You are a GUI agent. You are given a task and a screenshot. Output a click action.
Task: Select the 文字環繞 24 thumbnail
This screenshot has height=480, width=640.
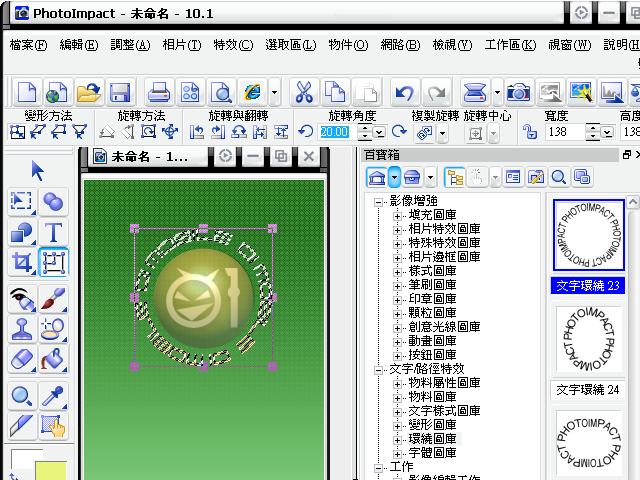[x=589, y=339]
